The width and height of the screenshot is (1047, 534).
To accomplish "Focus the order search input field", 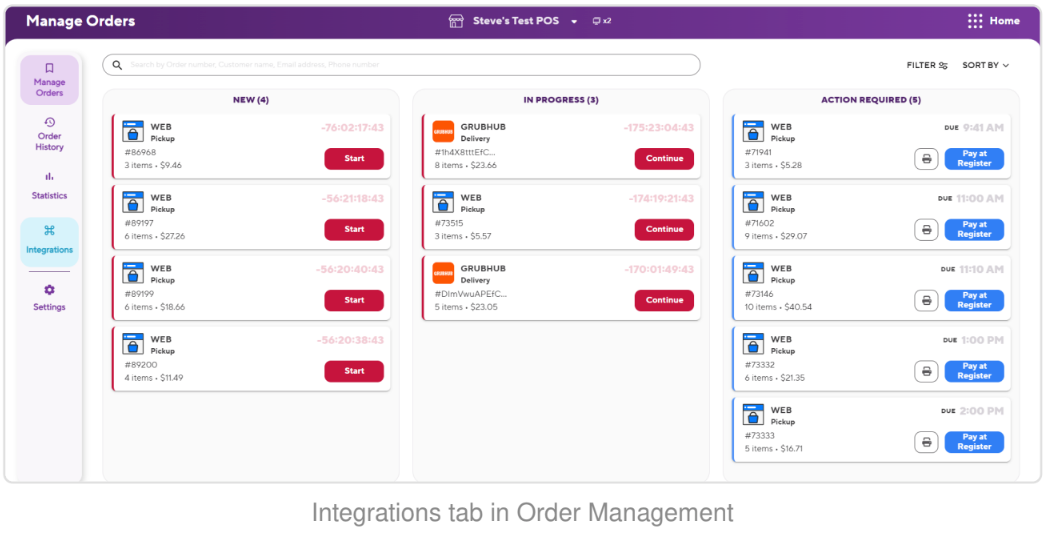I will click(401, 65).
